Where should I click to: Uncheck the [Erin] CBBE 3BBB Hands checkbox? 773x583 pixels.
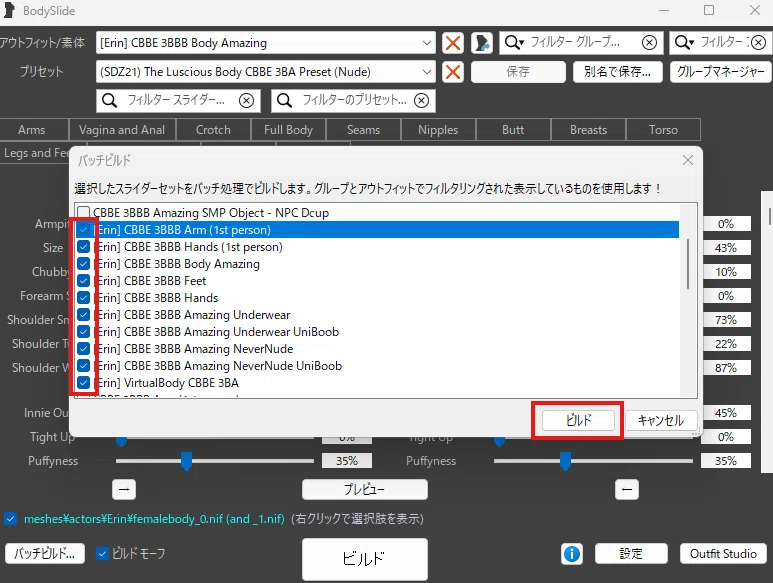84,298
